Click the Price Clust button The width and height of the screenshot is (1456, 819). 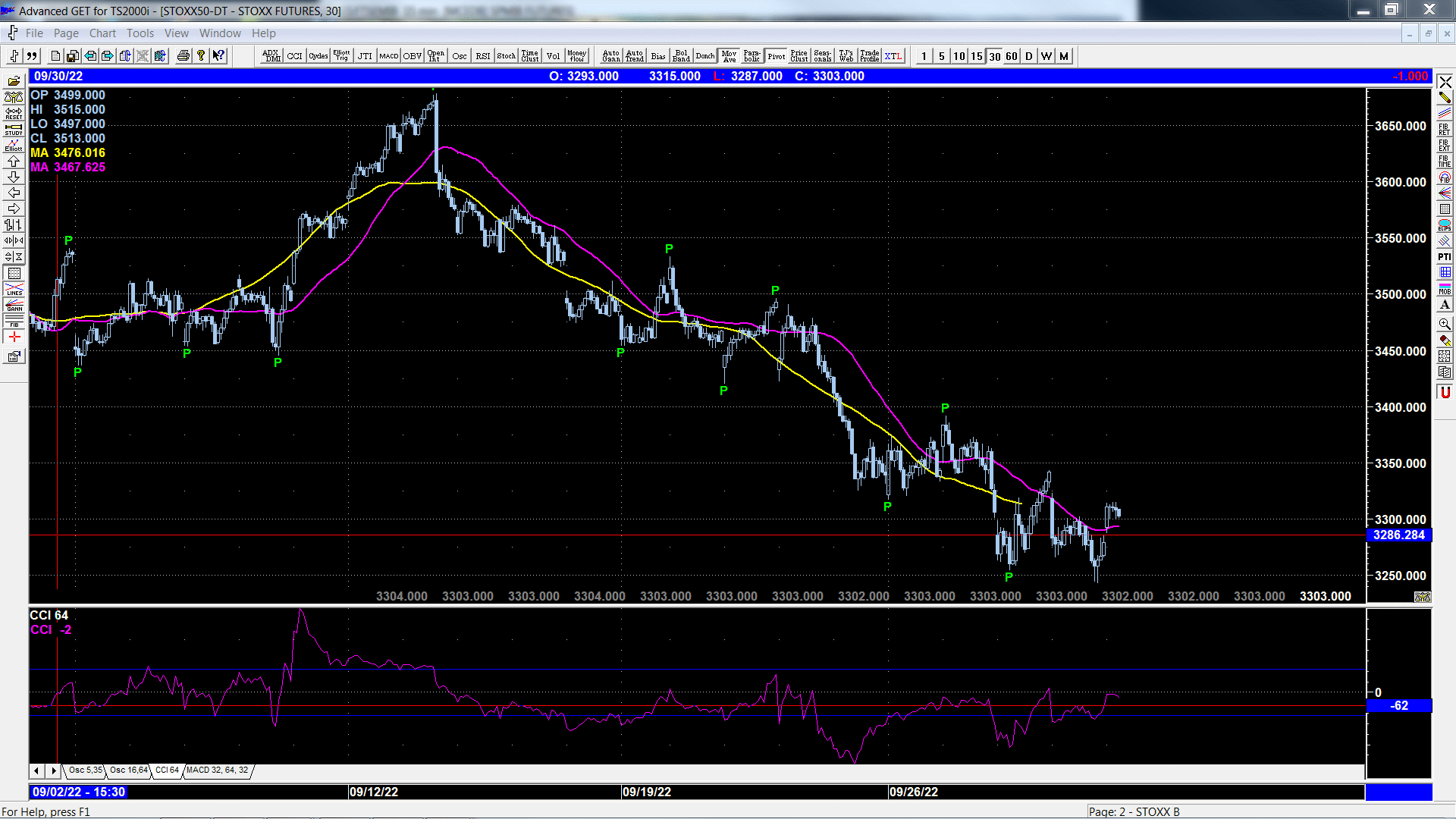(x=799, y=56)
